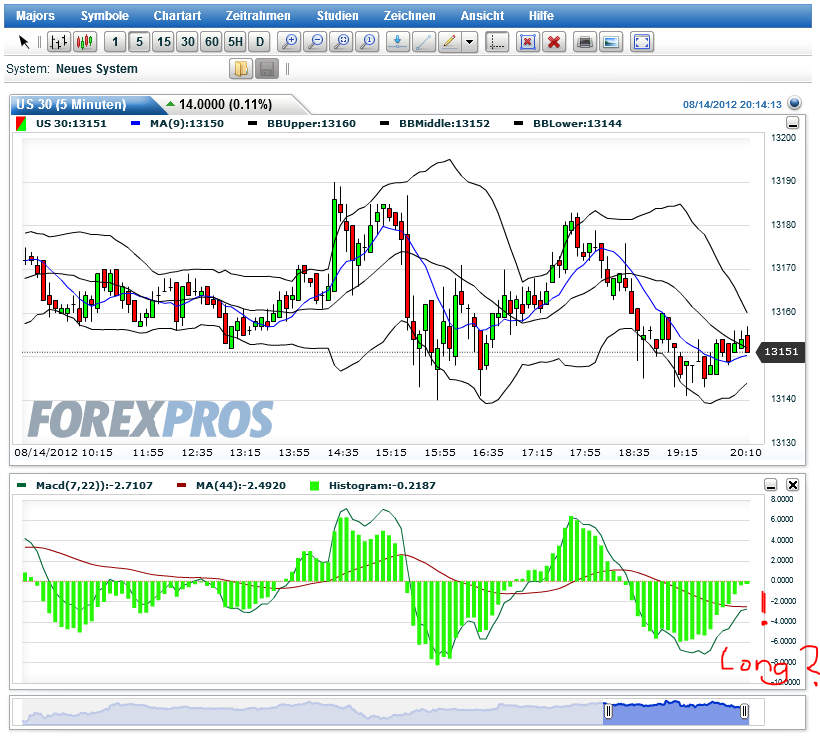Set the daily D timeframe
This screenshot has height=742, width=820.
(260, 42)
